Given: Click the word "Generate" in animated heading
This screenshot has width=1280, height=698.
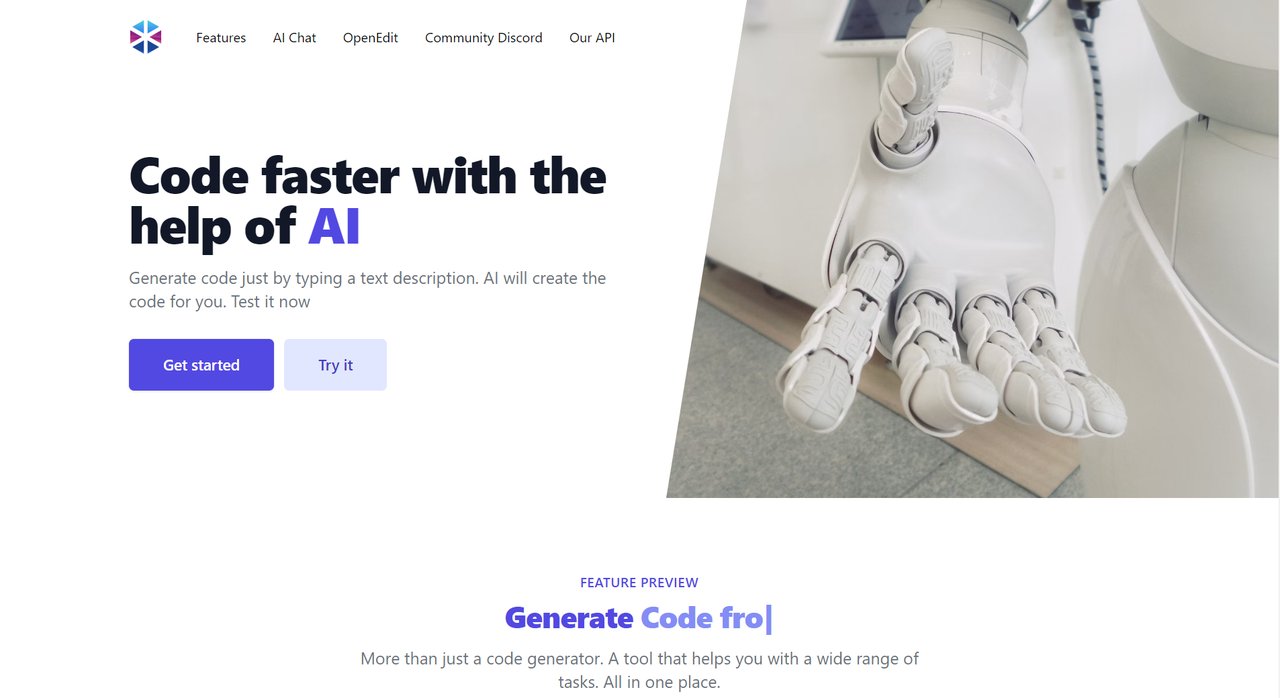Looking at the screenshot, I should coord(568,618).
